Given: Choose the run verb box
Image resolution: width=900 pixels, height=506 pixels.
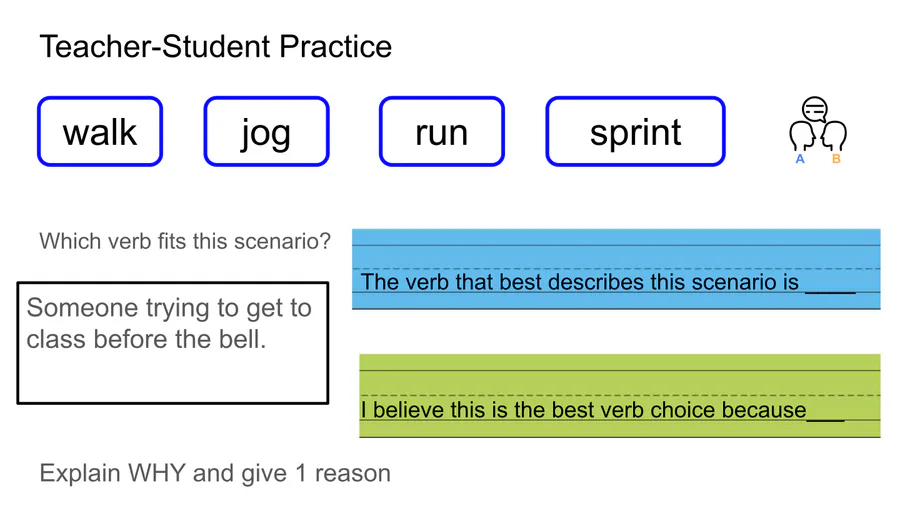Looking at the screenshot, I should 442,131.
